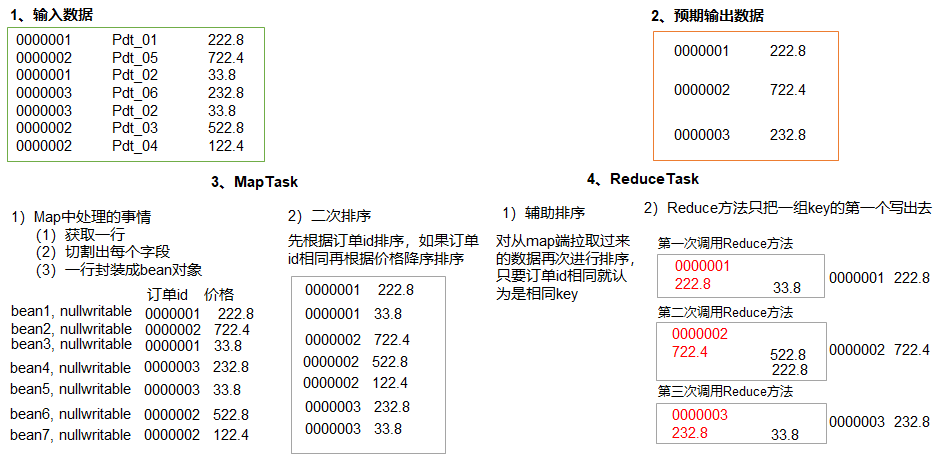Select Pdt_06 in the input data box

(134, 93)
